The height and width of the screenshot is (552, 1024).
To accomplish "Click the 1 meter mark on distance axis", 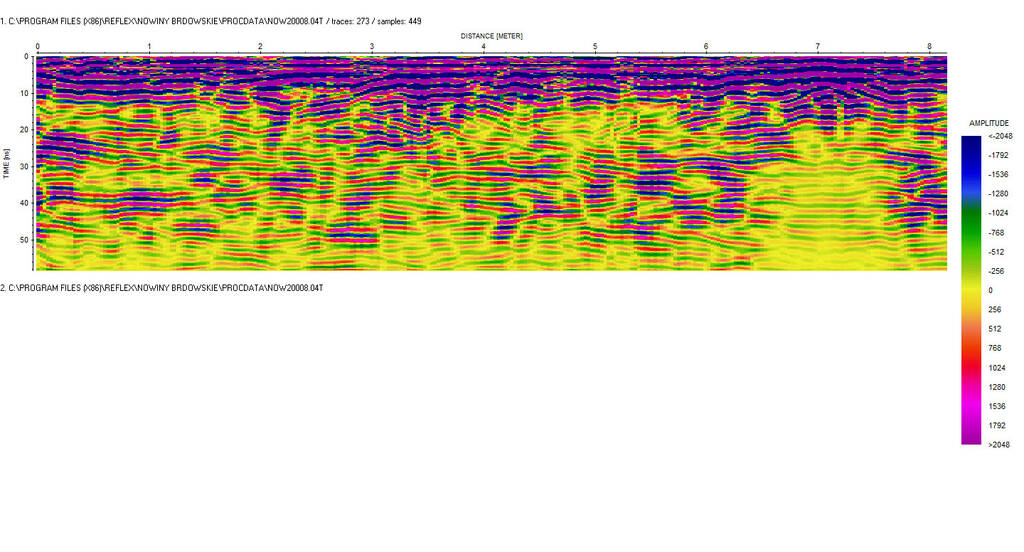I will pos(149,47).
